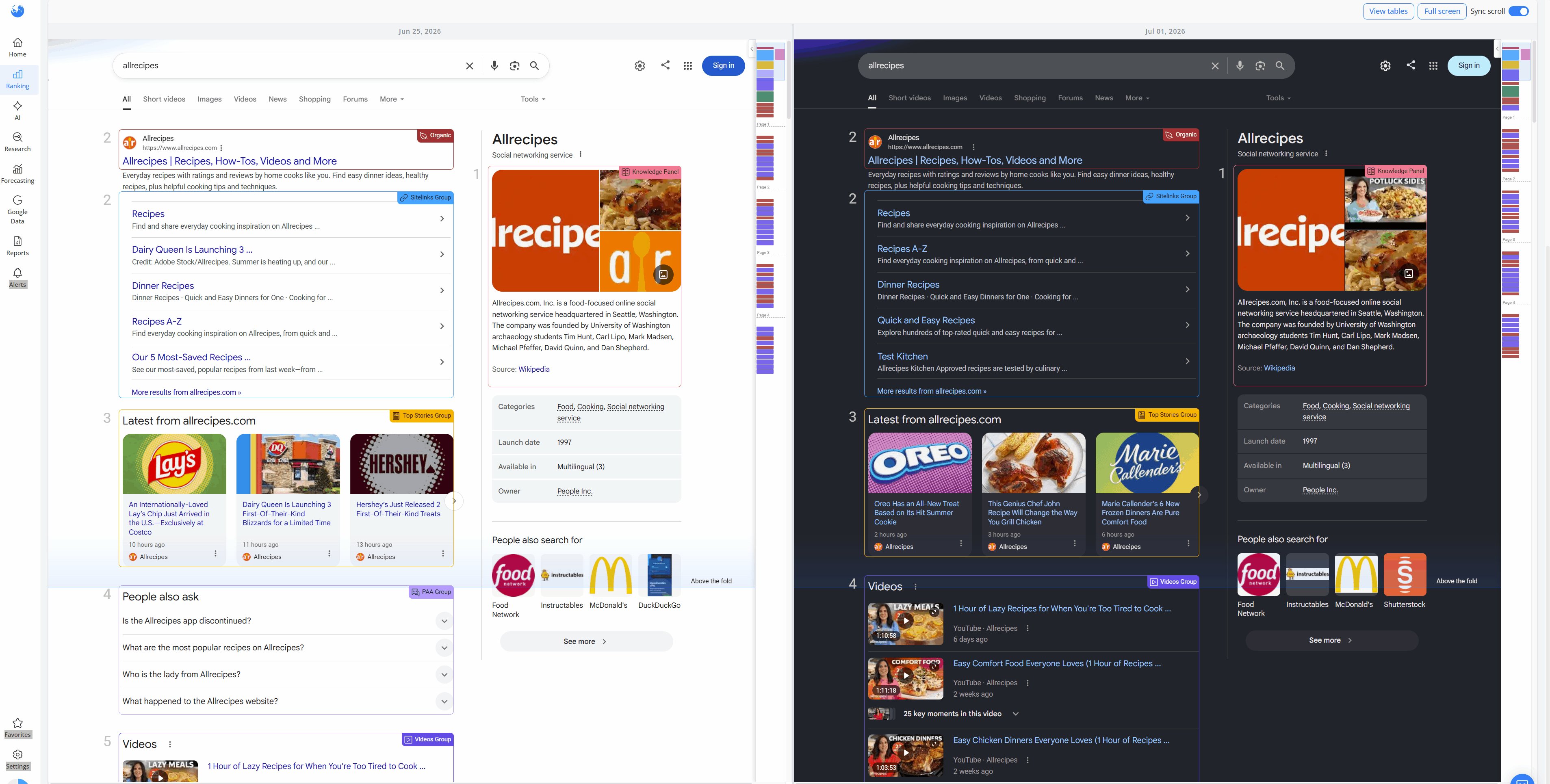This screenshot has width=1550, height=784.
Task: Click image search lens in left SERP
Action: coord(514,65)
